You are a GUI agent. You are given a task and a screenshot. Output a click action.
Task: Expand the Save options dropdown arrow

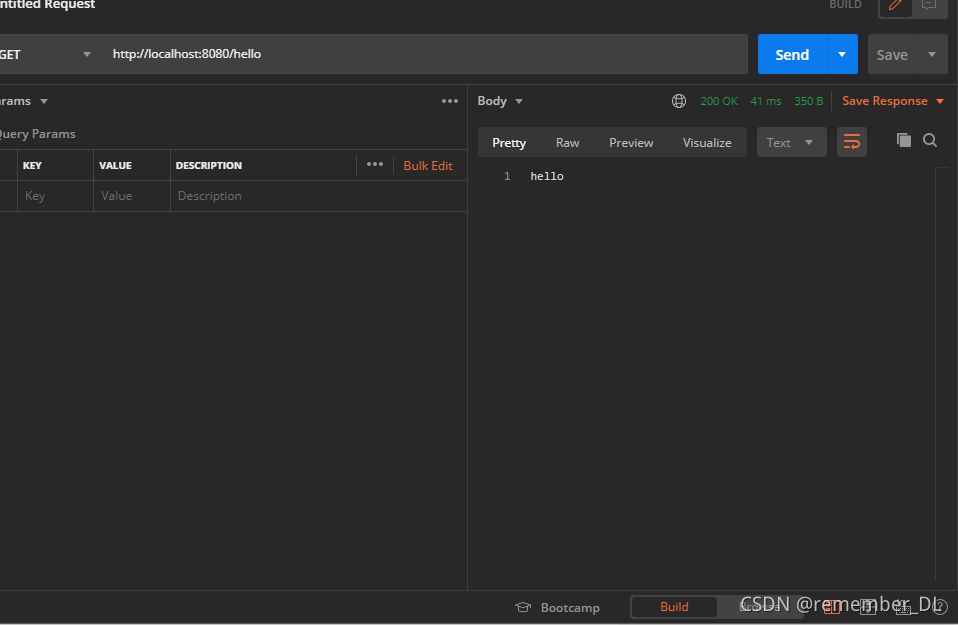932,54
